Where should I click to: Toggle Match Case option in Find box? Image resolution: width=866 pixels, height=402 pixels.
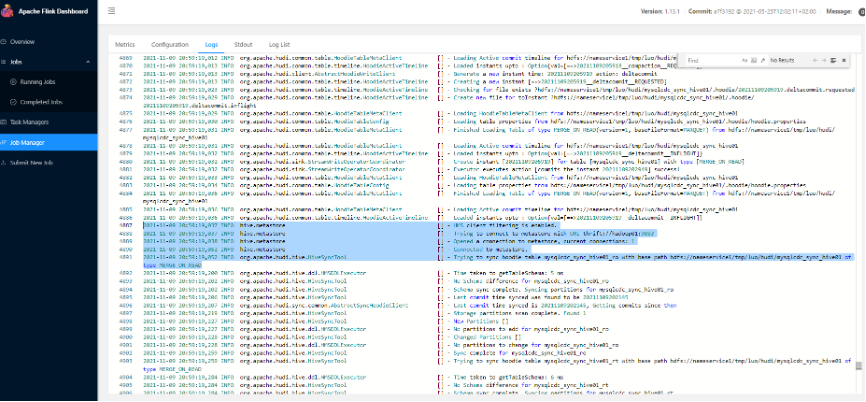744,60
